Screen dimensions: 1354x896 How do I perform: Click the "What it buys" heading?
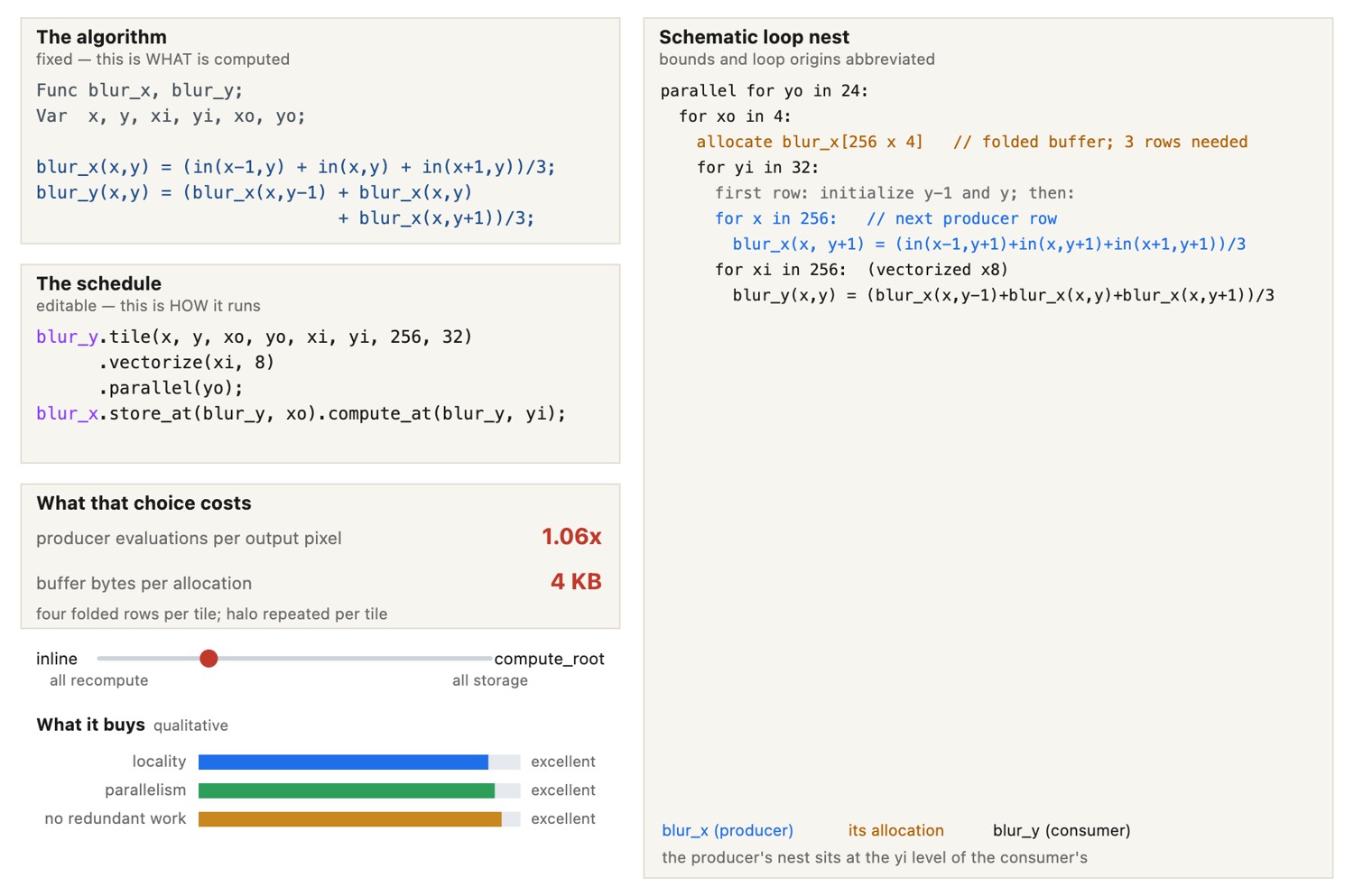click(90, 725)
